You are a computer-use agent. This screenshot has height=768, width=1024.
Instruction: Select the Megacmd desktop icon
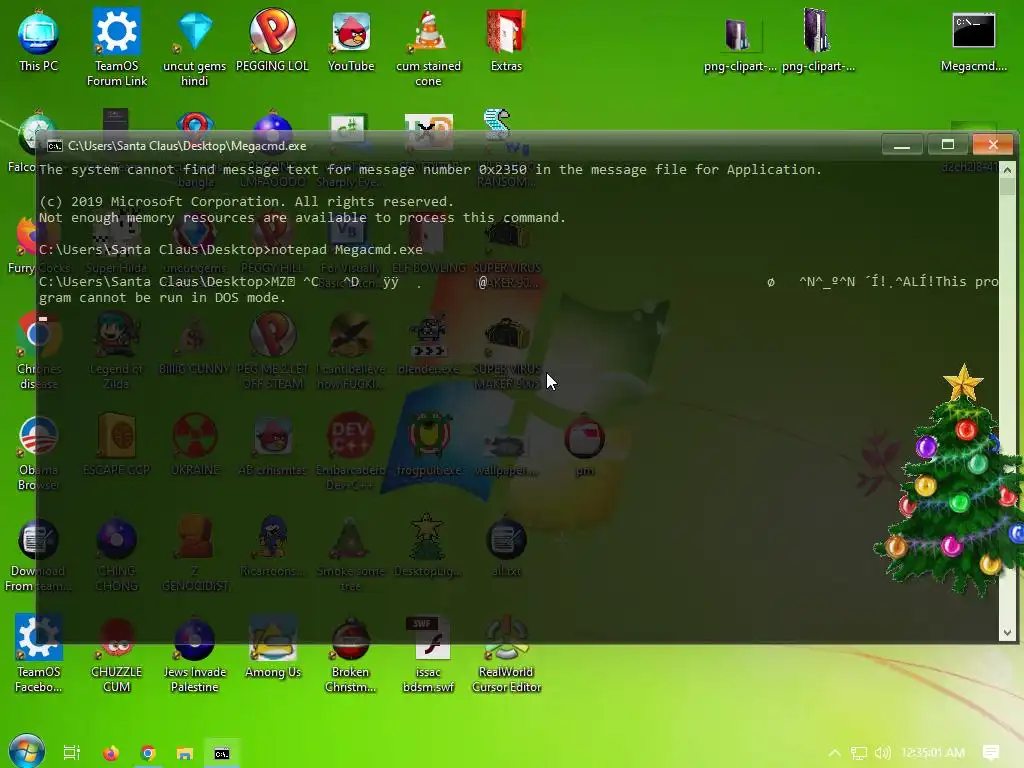pyautogui.click(x=973, y=40)
